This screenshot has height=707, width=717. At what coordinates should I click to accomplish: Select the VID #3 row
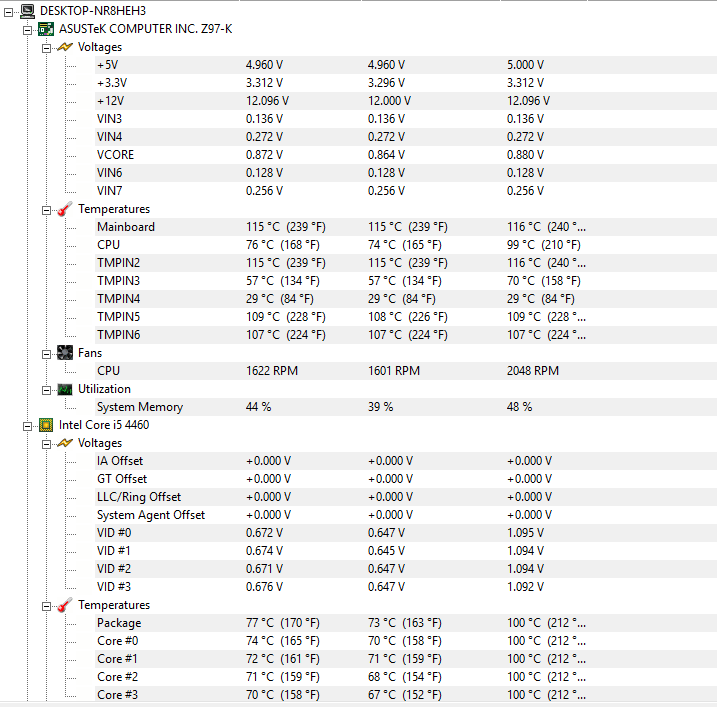[x=406, y=587]
